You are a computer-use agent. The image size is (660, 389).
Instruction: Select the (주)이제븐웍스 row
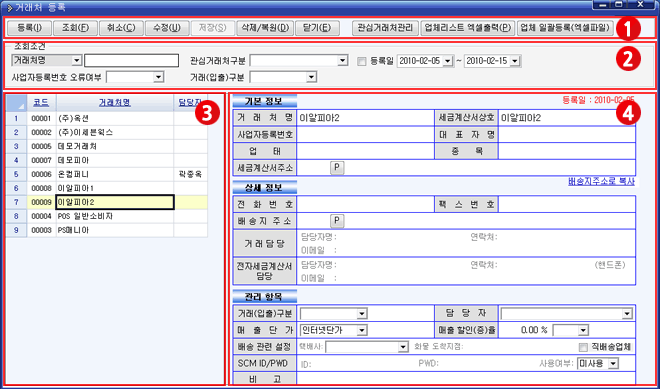tap(107, 132)
